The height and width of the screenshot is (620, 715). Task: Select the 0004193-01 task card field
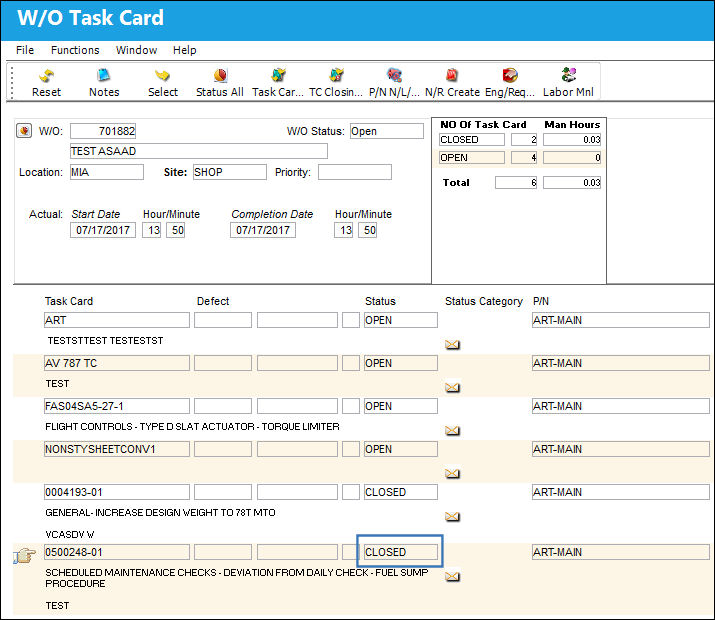[x=117, y=492]
